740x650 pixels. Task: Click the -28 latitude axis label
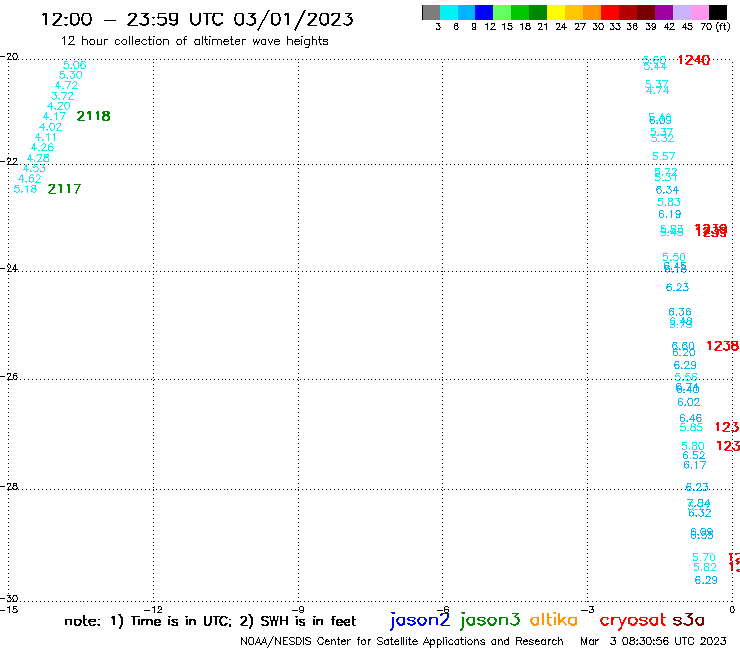[9, 486]
